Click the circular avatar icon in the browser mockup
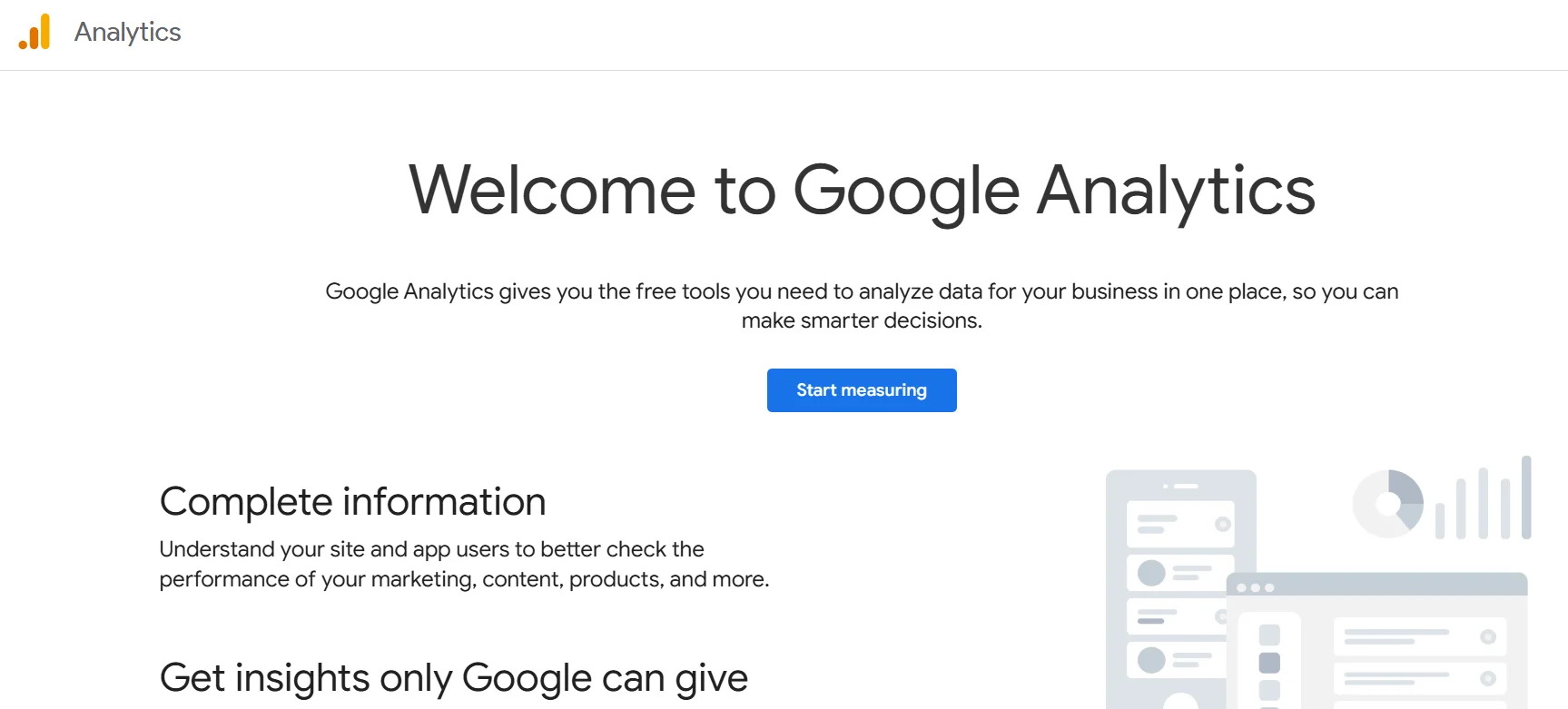 click(x=1488, y=637)
